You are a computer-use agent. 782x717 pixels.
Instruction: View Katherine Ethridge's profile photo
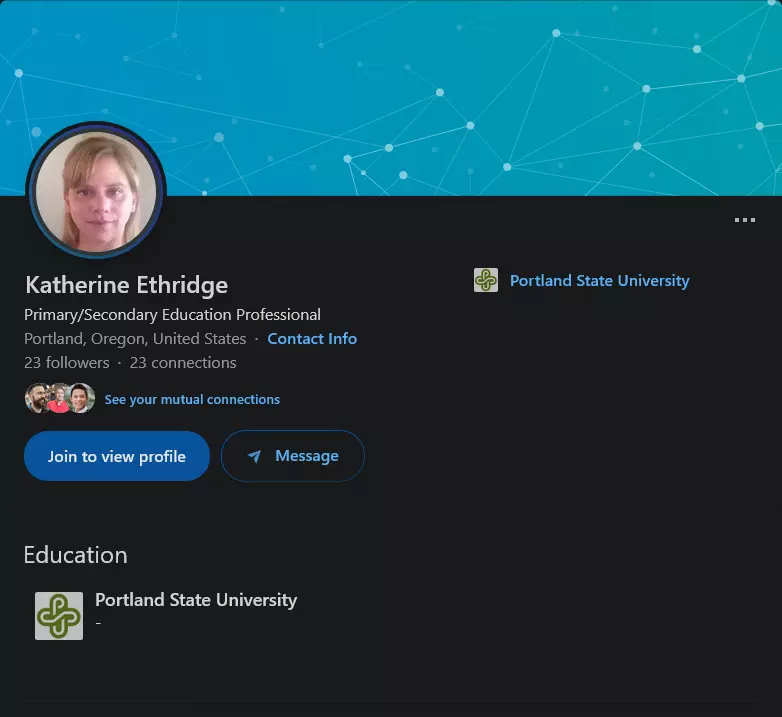coord(96,191)
